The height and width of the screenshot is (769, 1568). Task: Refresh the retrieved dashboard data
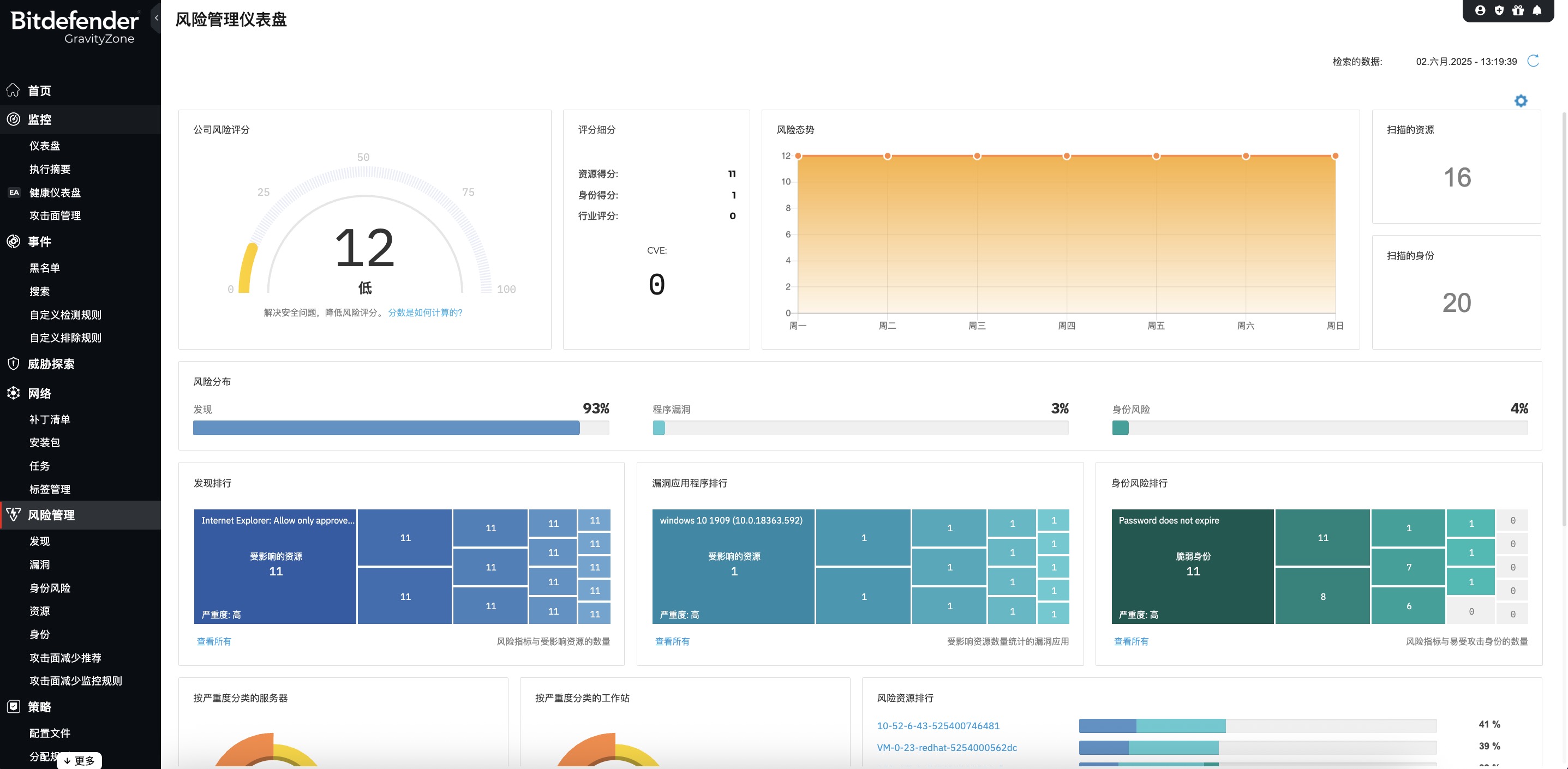(1533, 61)
